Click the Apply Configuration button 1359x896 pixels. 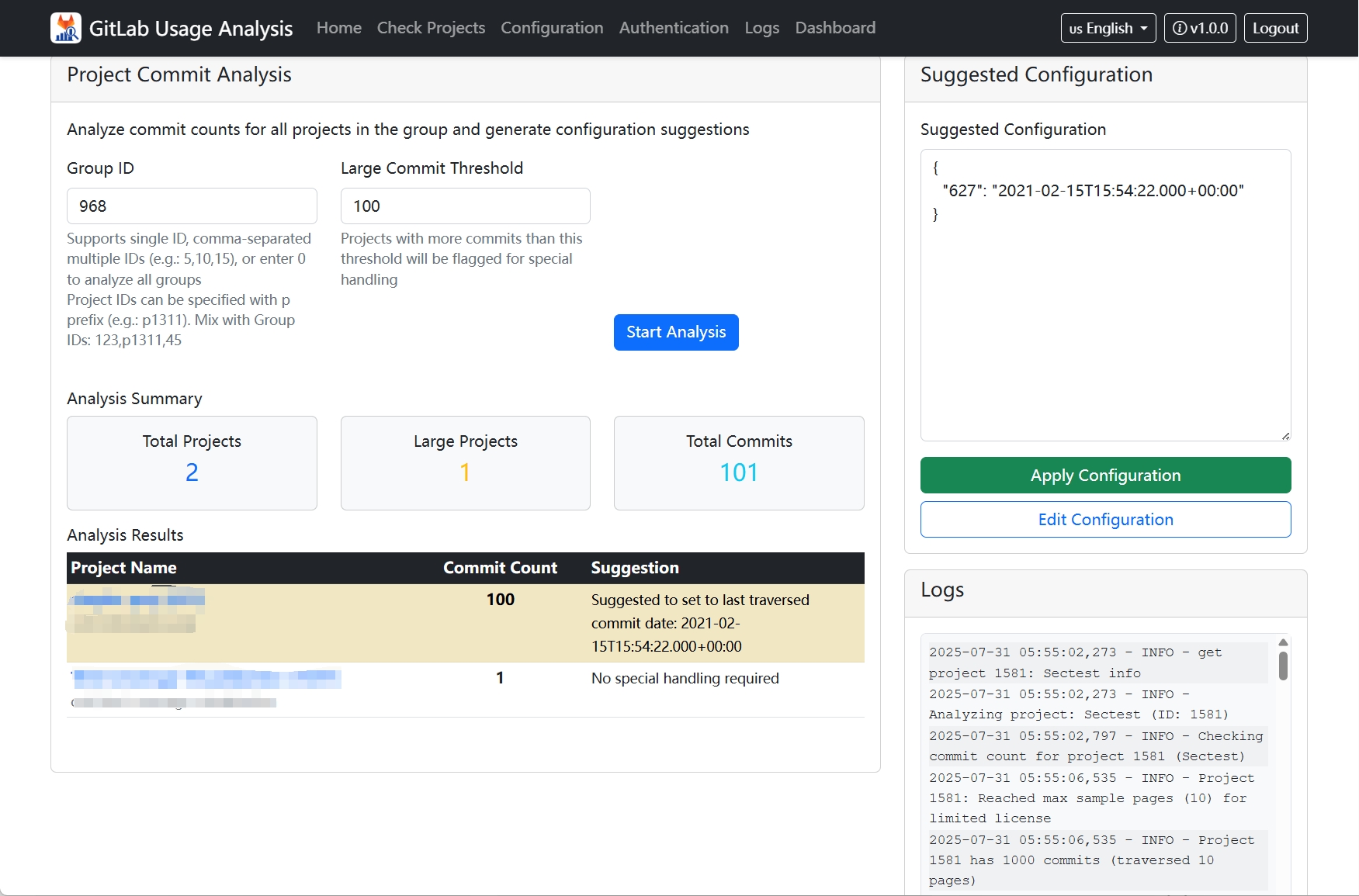coord(1105,475)
